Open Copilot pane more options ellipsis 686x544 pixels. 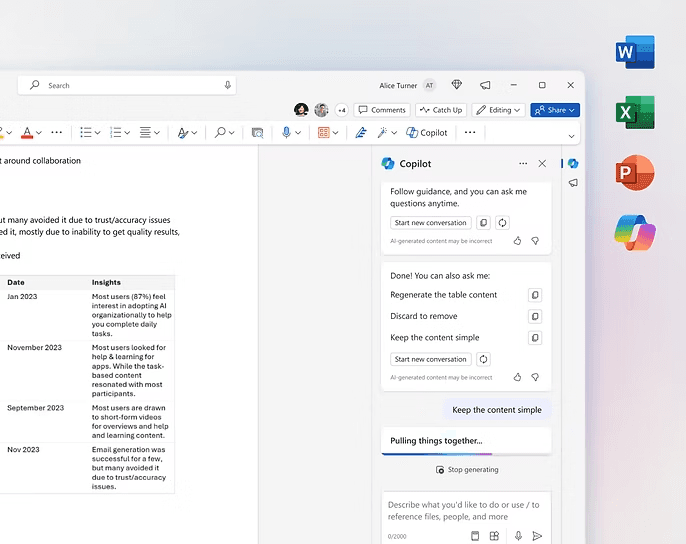(523, 163)
